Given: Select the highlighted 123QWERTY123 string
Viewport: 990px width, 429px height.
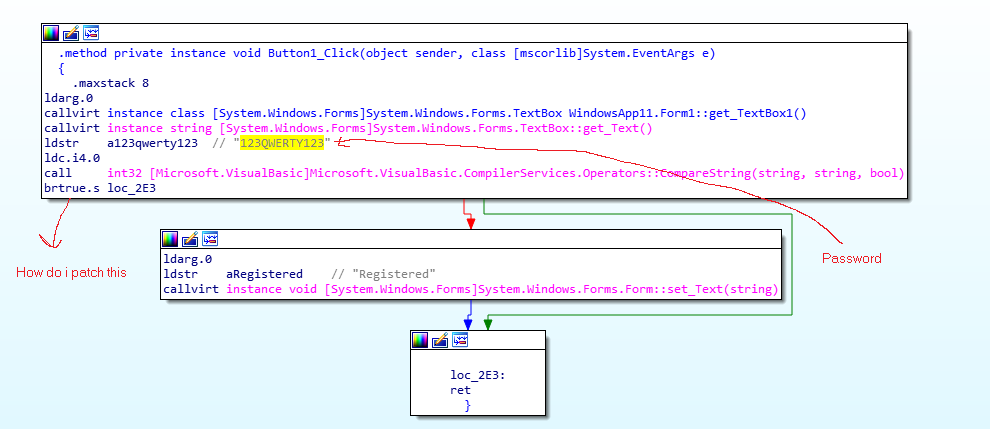Looking at the screenshot, I should click(282, 143).
